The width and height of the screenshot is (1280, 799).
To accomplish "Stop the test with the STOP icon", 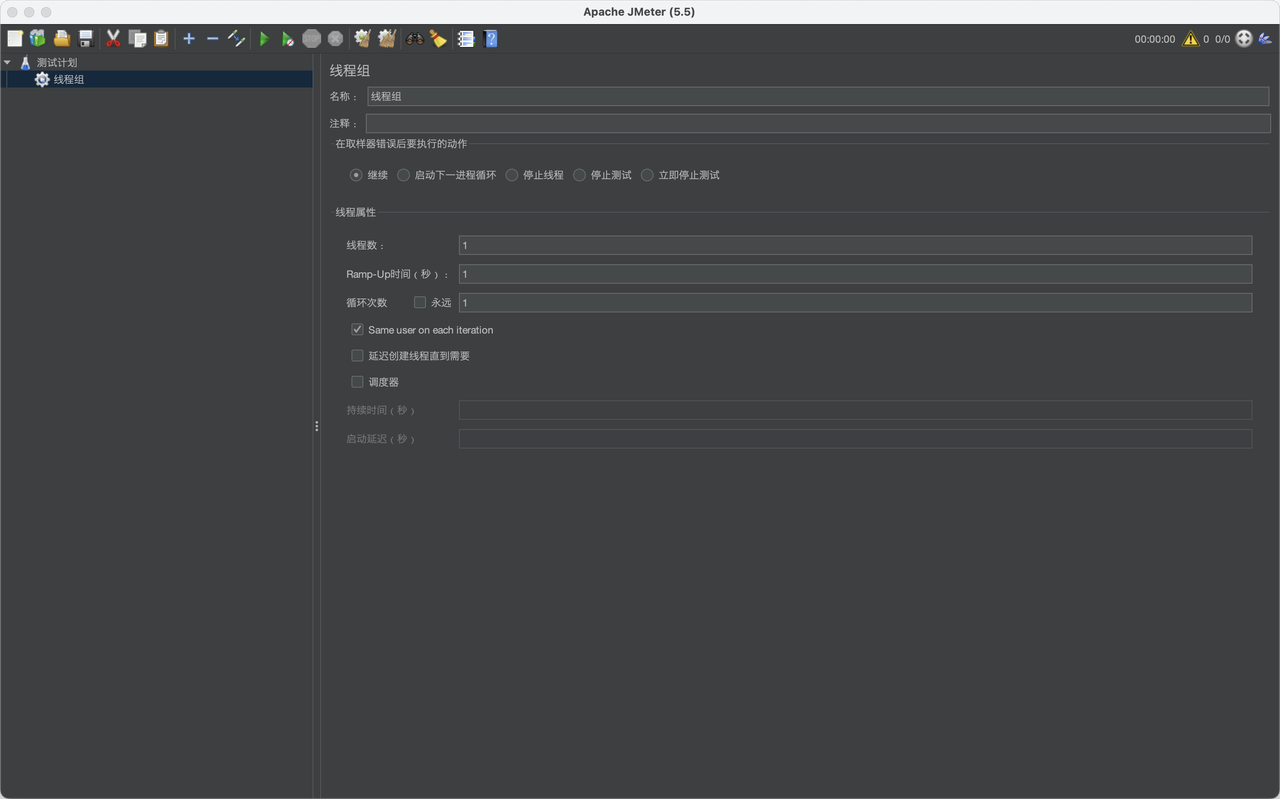I will coord(312,39).
